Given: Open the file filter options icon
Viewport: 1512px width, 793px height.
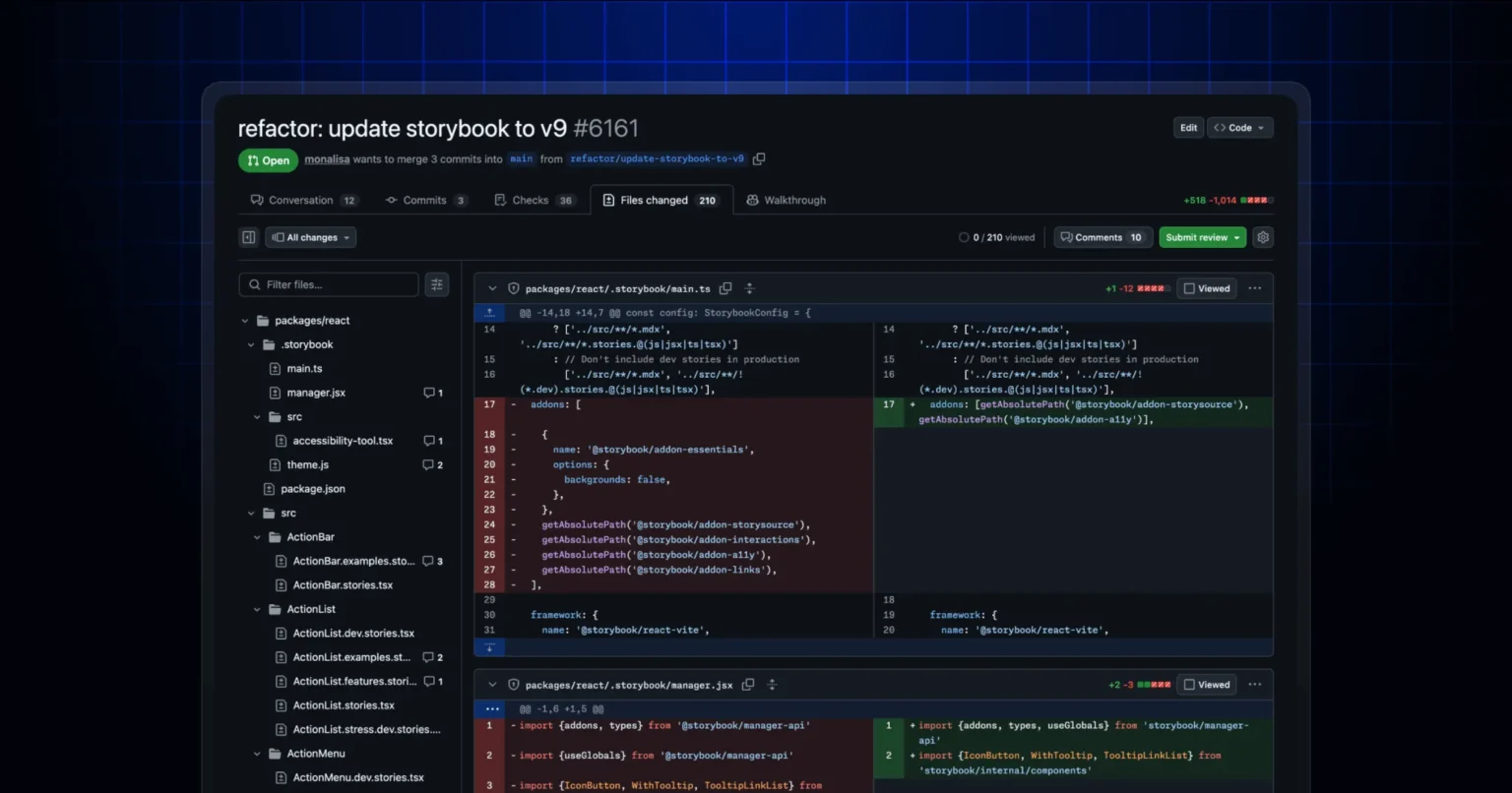Looking at the screenshot, I should click(x=436, y=284).
